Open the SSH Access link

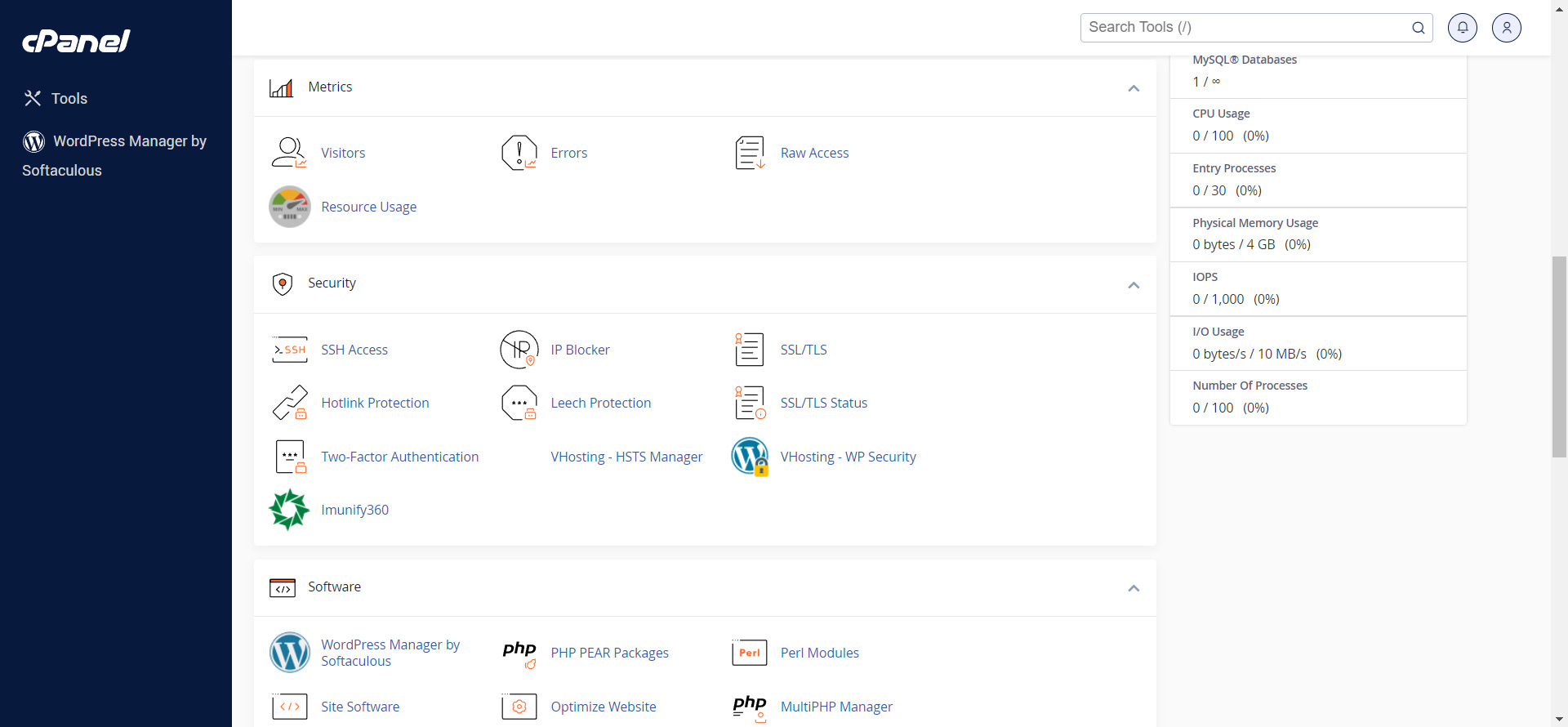[354, 350]
